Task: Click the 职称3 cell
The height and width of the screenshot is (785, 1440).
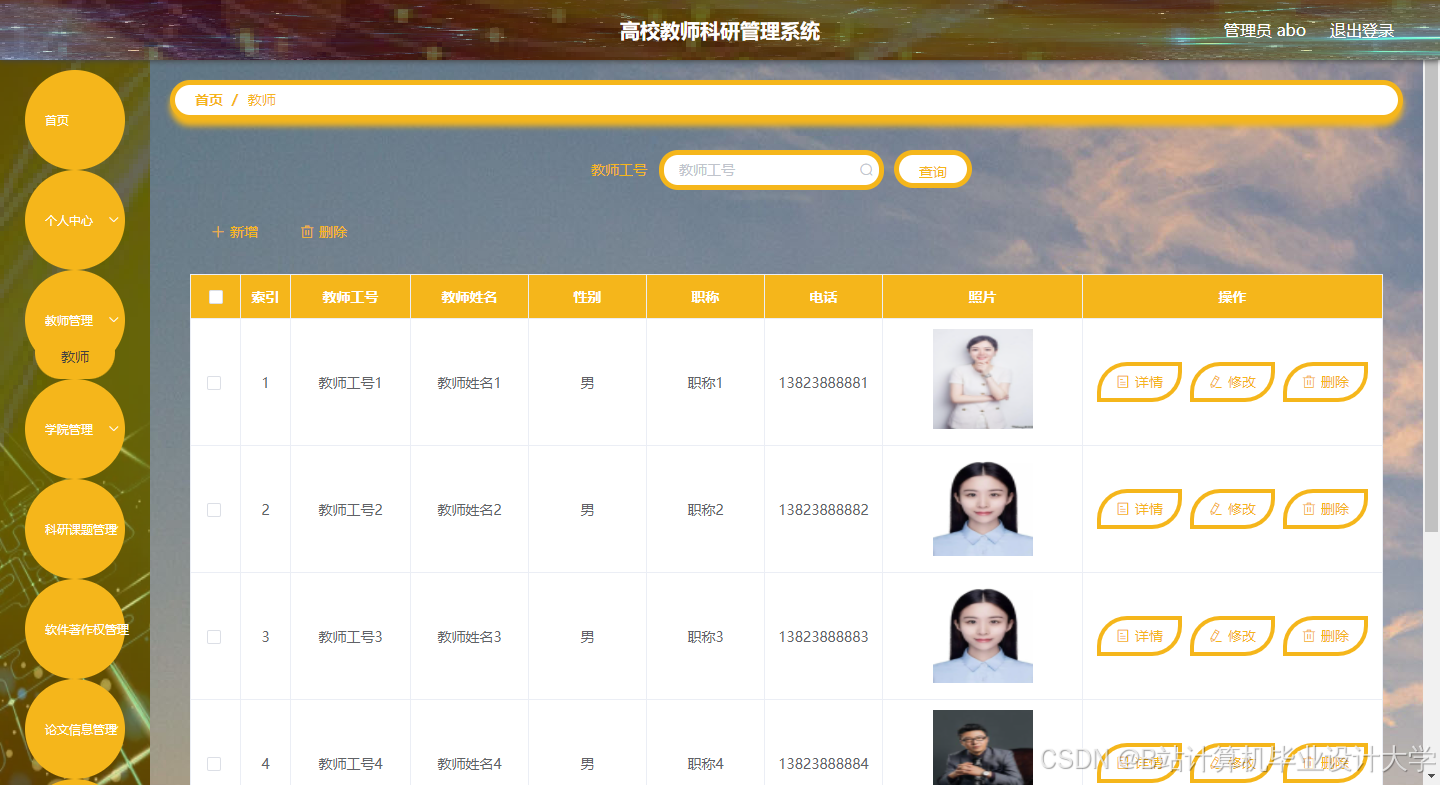Action: tap(705, 637)
